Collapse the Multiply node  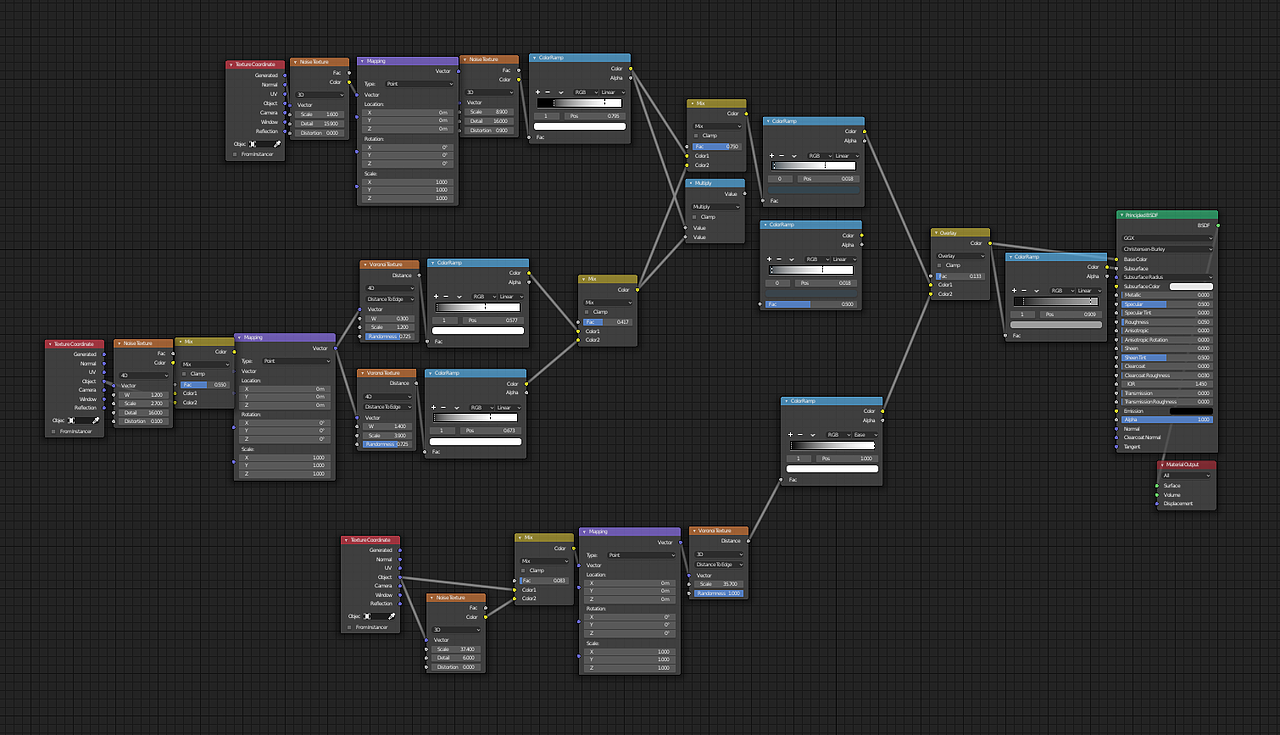pos(692,184)
